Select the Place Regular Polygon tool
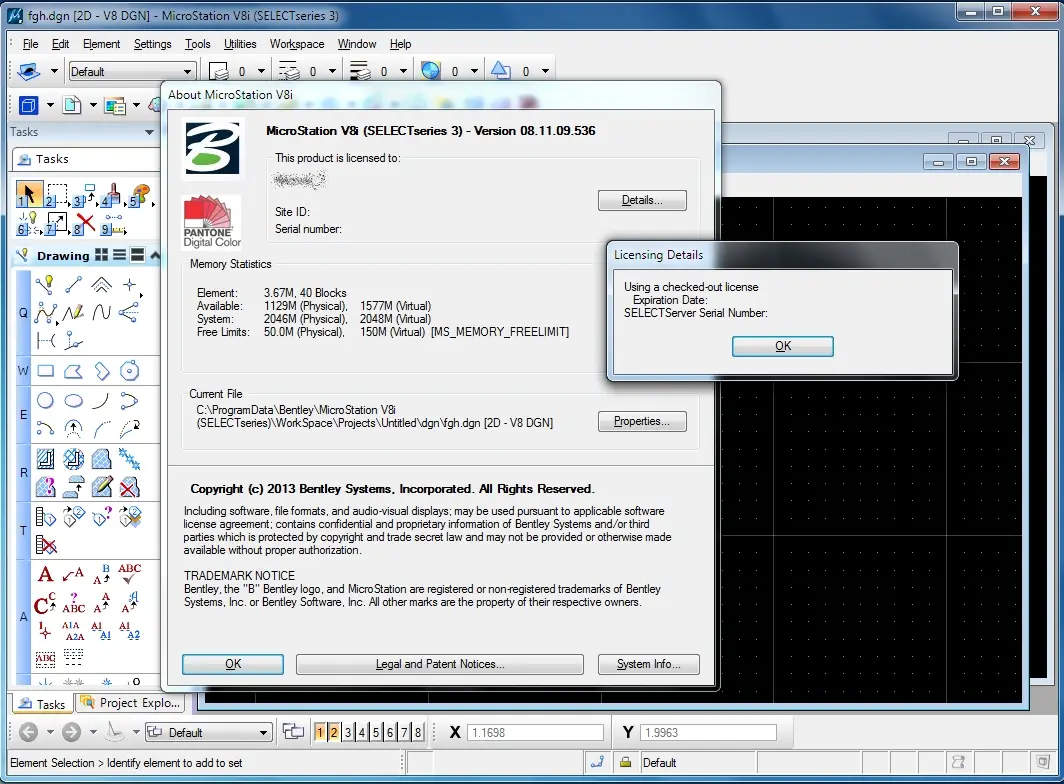 129,371
